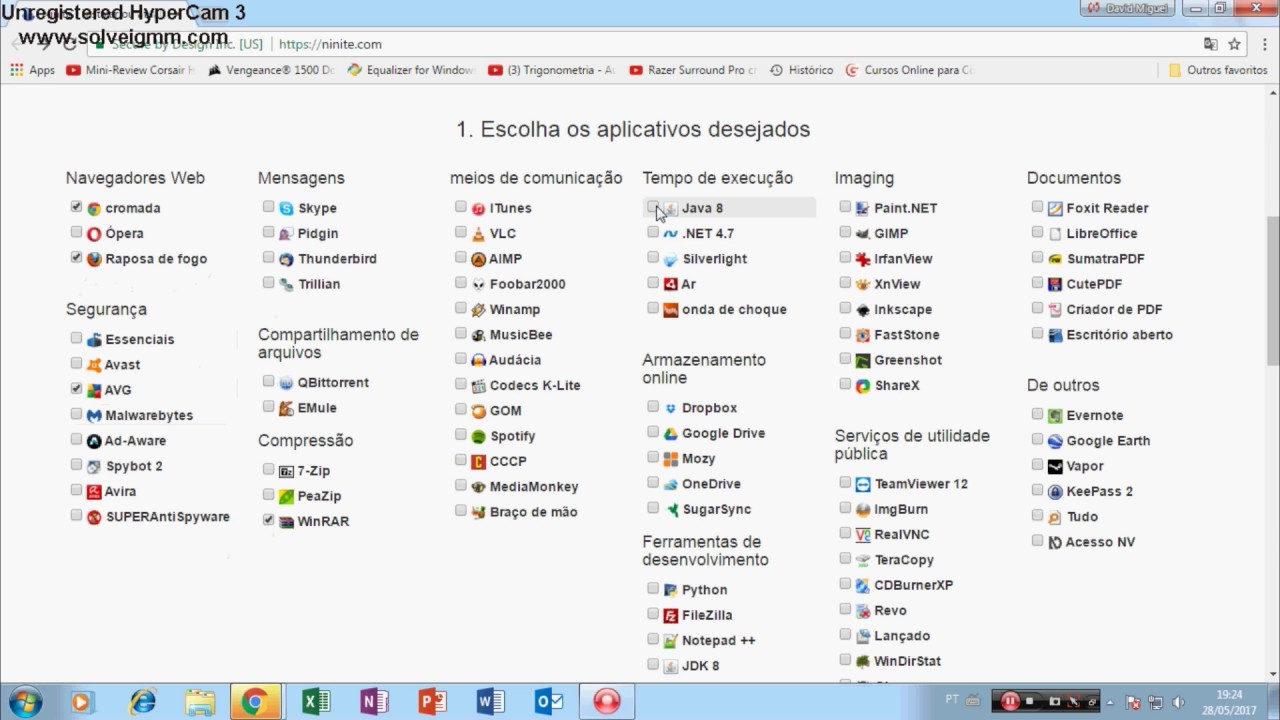Open Outlook from the taskbar
This screenshot has height=720, width=1280.
548,701
